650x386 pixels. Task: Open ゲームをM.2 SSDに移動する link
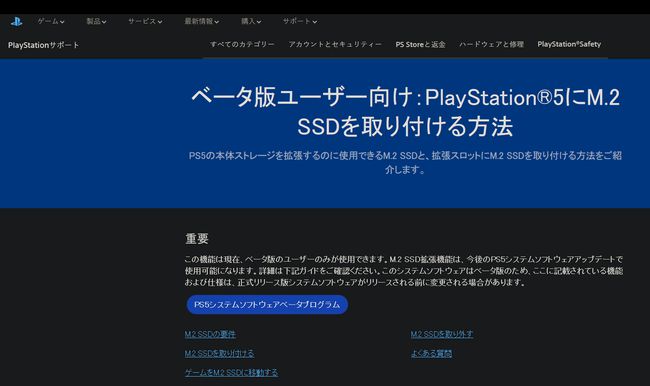(x=231, y=372)
